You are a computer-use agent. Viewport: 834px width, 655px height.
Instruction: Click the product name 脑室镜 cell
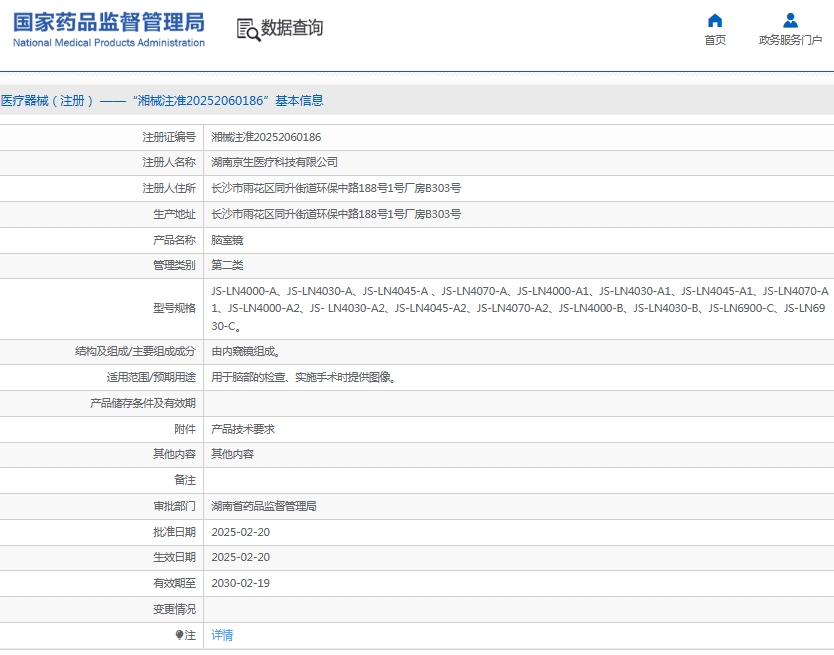point(226,239)
